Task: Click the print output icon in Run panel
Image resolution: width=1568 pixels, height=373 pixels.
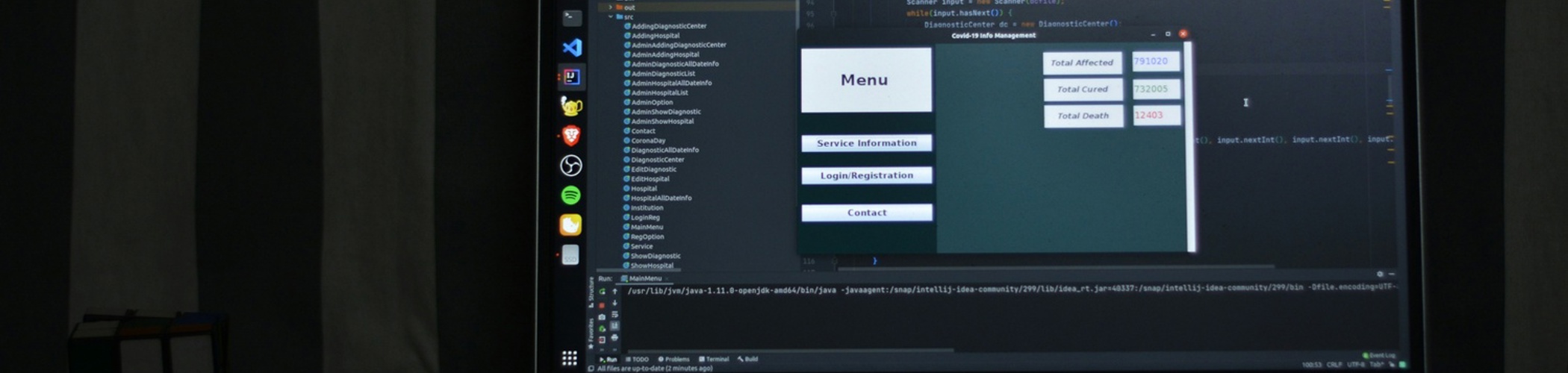Action: point(615,338)
